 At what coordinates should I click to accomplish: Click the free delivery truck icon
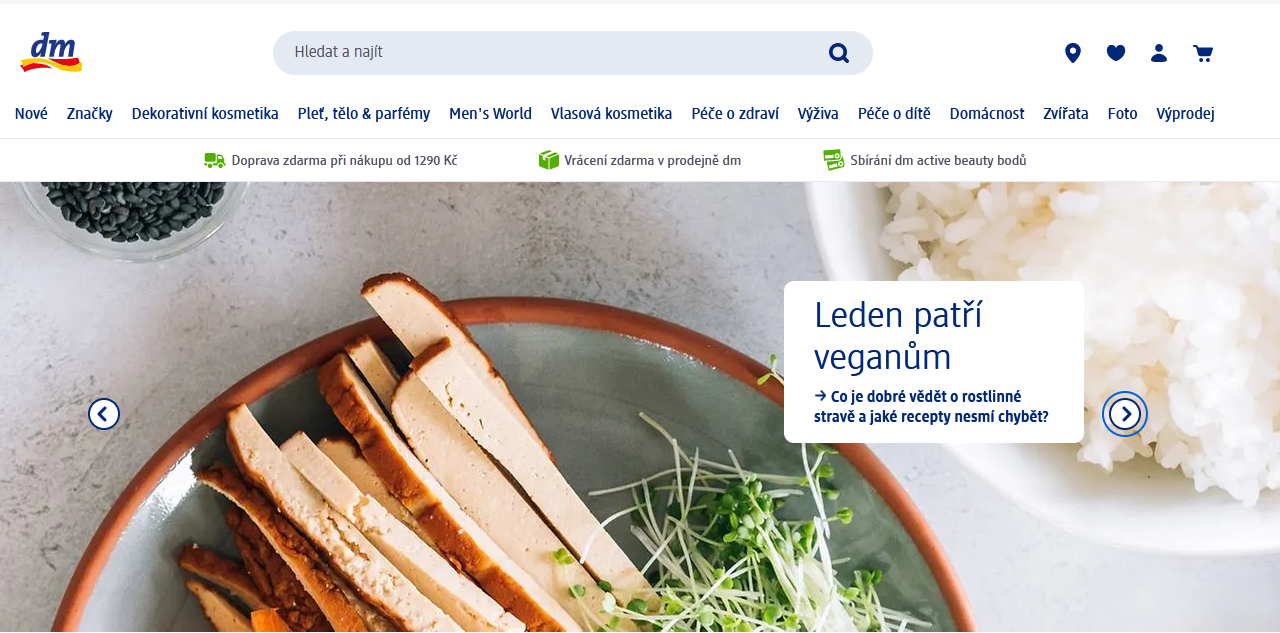(x=214, y=160)
